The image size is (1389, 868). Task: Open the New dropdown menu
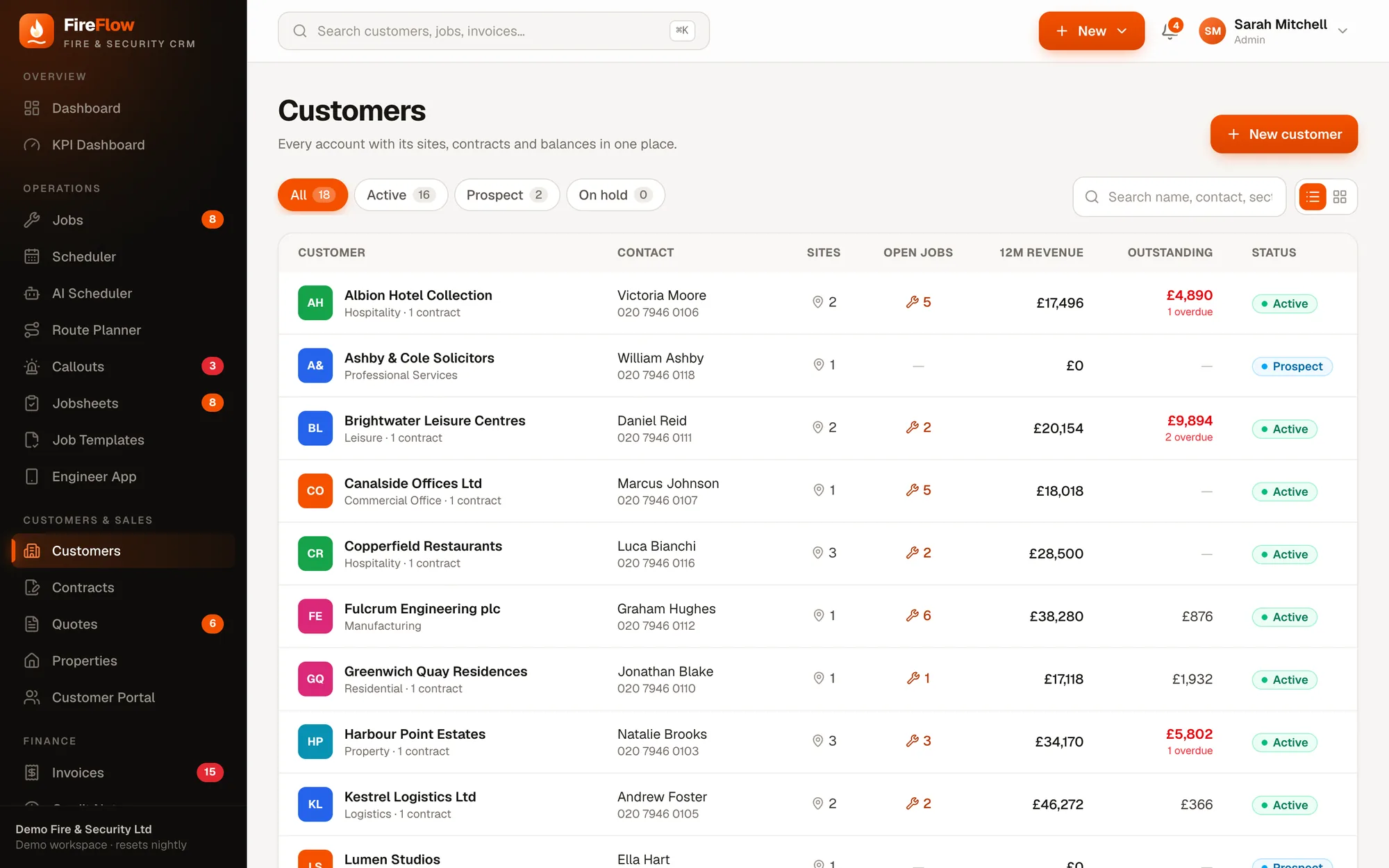click(x=1091, y=31)
